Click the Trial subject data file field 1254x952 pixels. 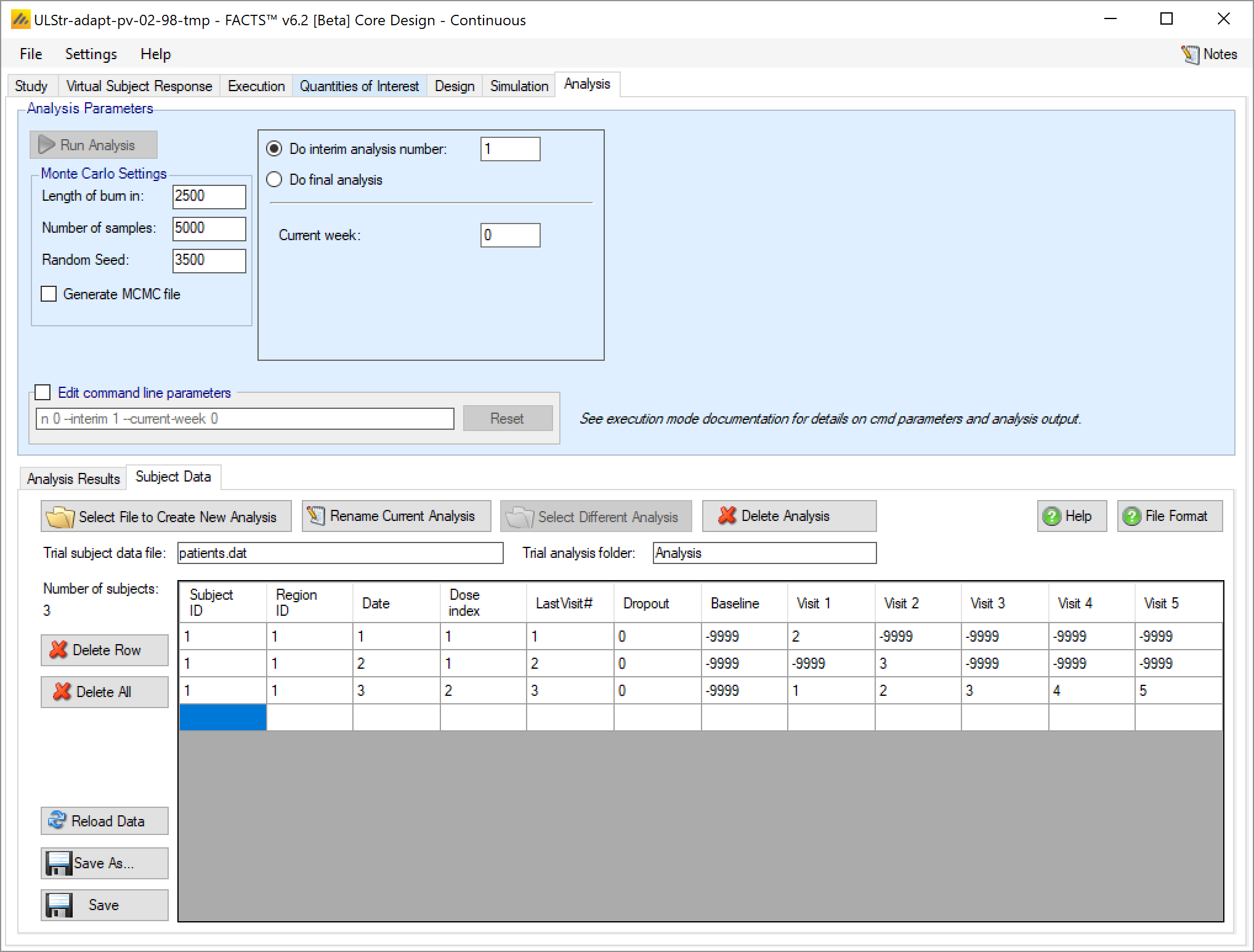pos(340,553)
